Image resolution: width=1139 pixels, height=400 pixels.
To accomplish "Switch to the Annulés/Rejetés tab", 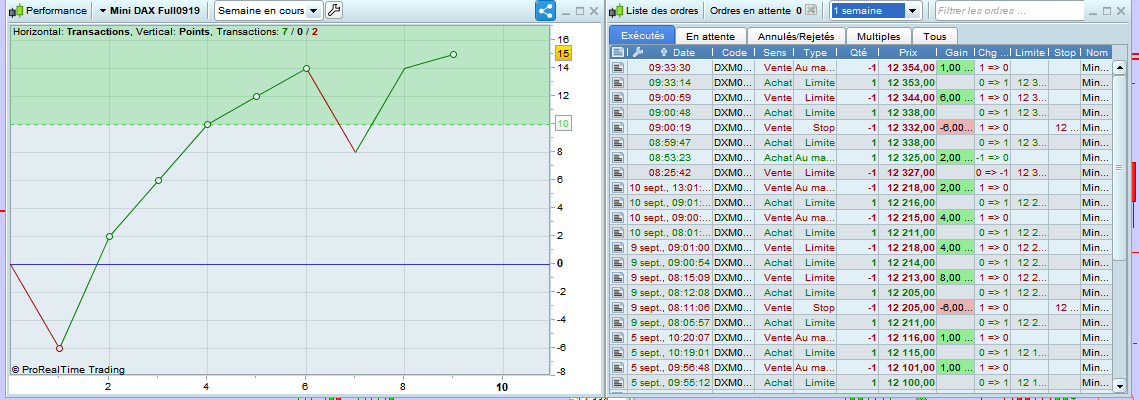I will point(795,36).
